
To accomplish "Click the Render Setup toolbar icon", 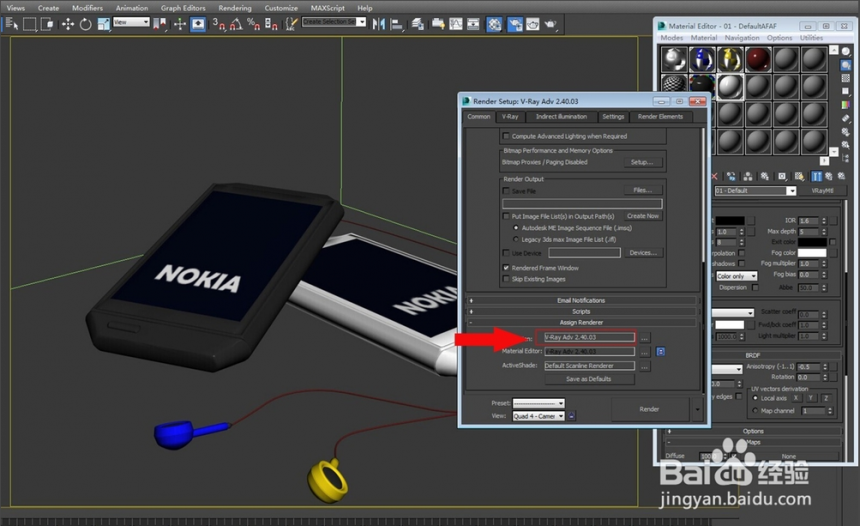I will (x=514, y=24).
